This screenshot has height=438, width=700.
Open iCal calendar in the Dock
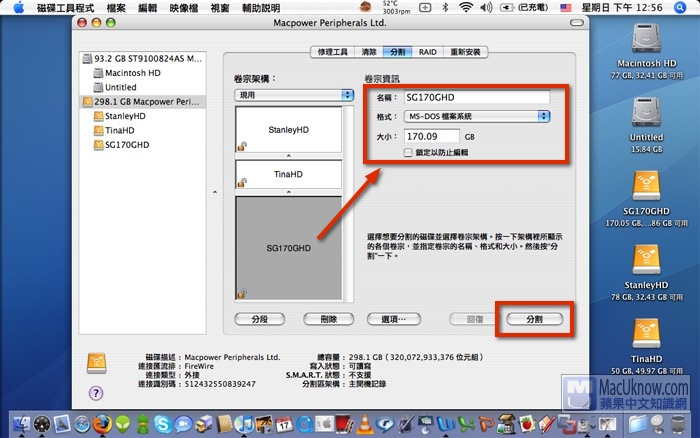click(284, 424)
